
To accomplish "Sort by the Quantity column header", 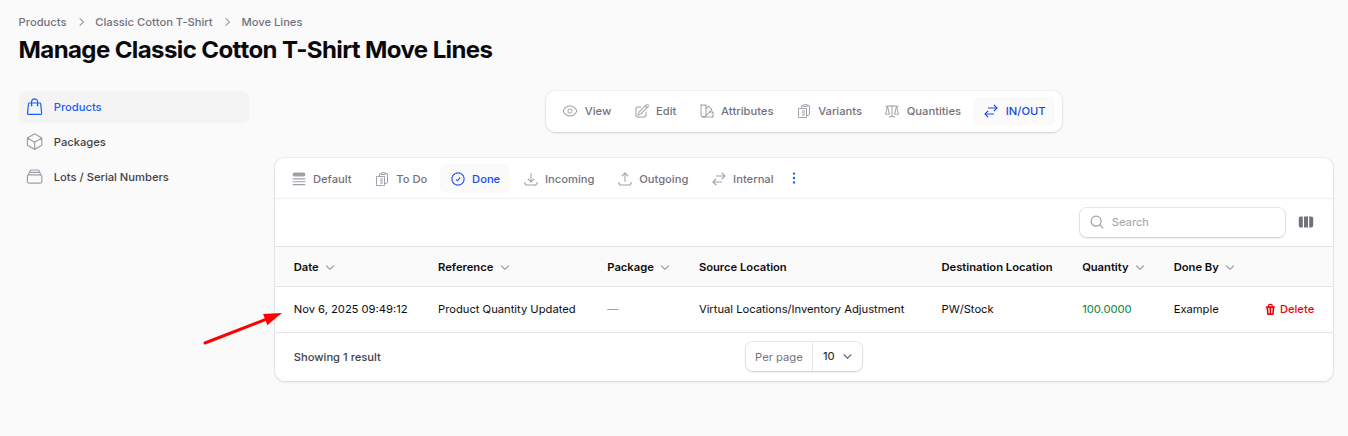I will (1105, 267).
